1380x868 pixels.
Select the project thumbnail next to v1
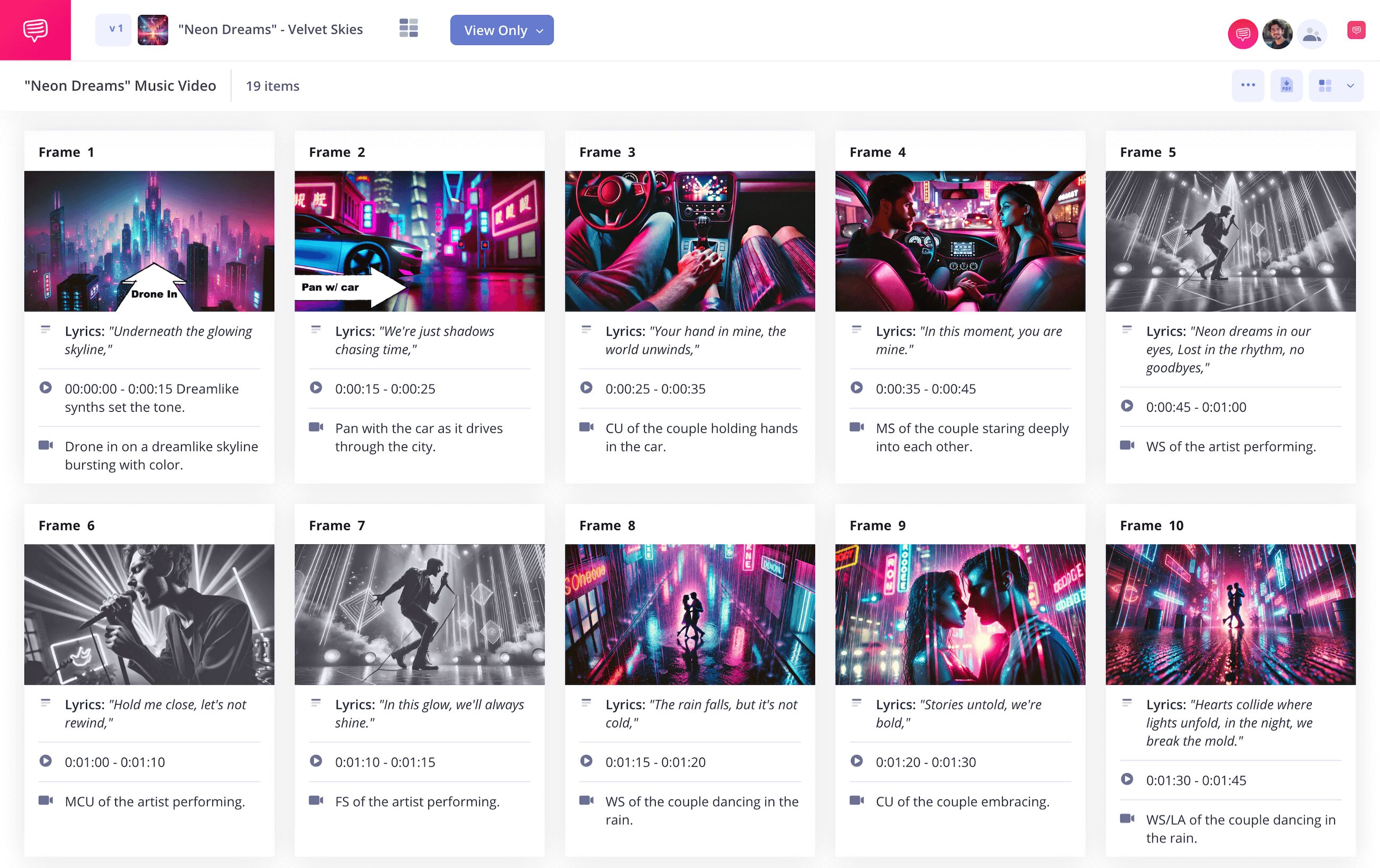pyautogui.click(x=152, y=29)
